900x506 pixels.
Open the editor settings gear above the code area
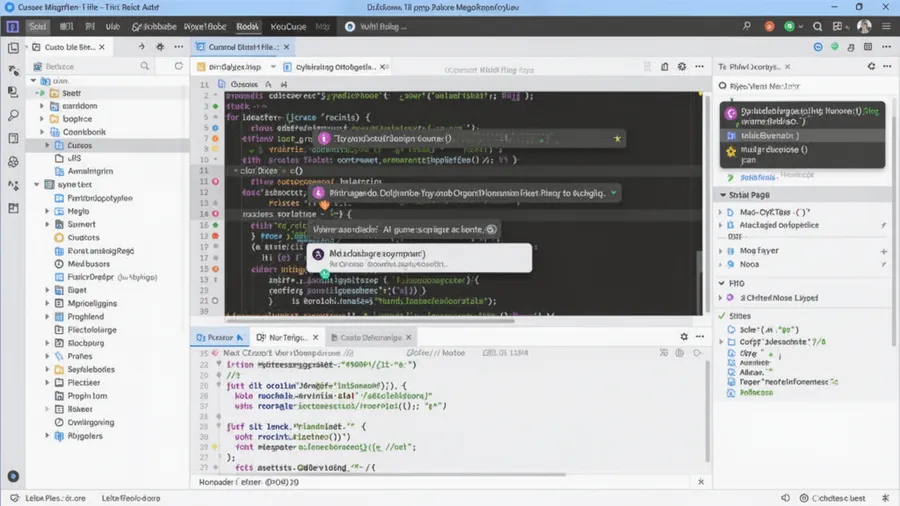(682, 67)
